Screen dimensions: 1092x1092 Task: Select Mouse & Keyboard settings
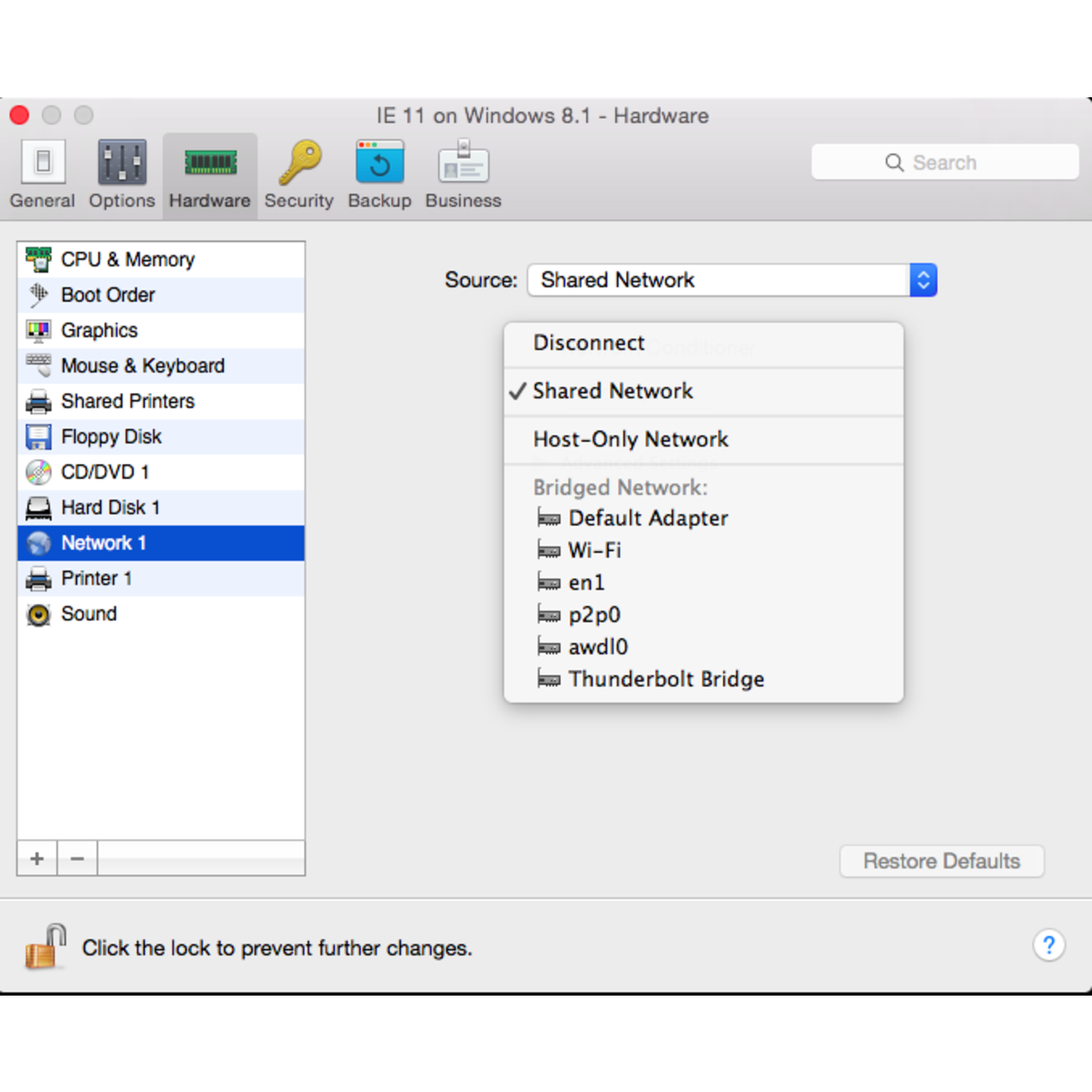tap(142, 365)
